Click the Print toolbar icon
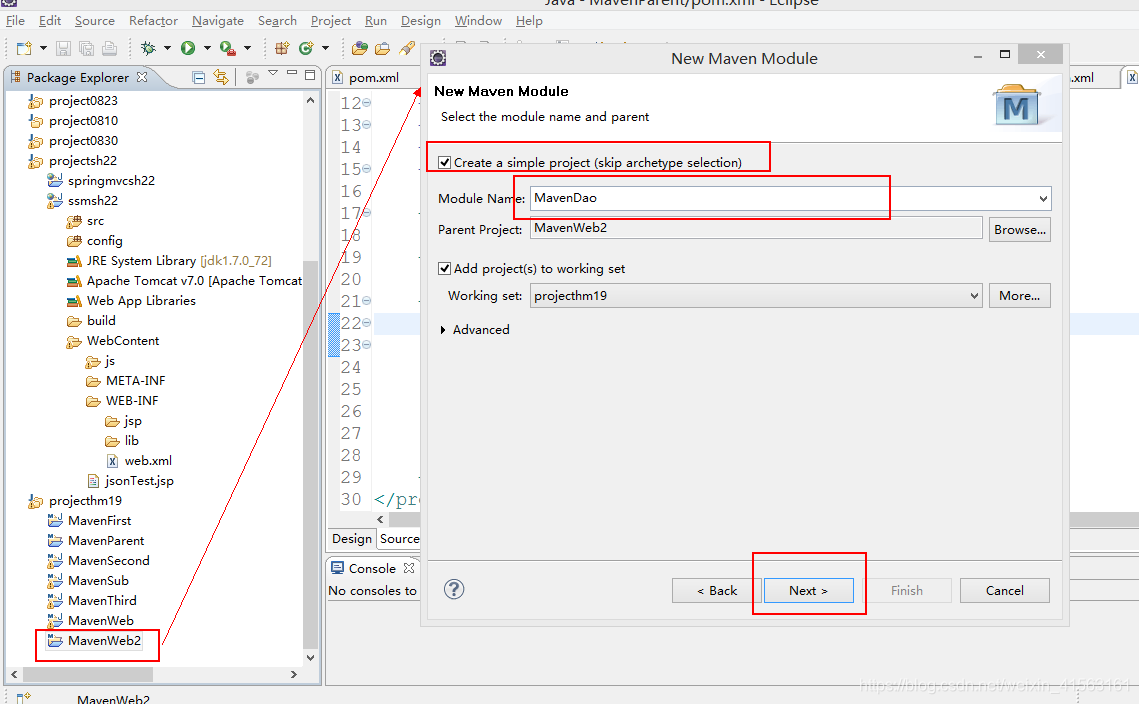The image size is (1139, 704). tap(109, 48)
